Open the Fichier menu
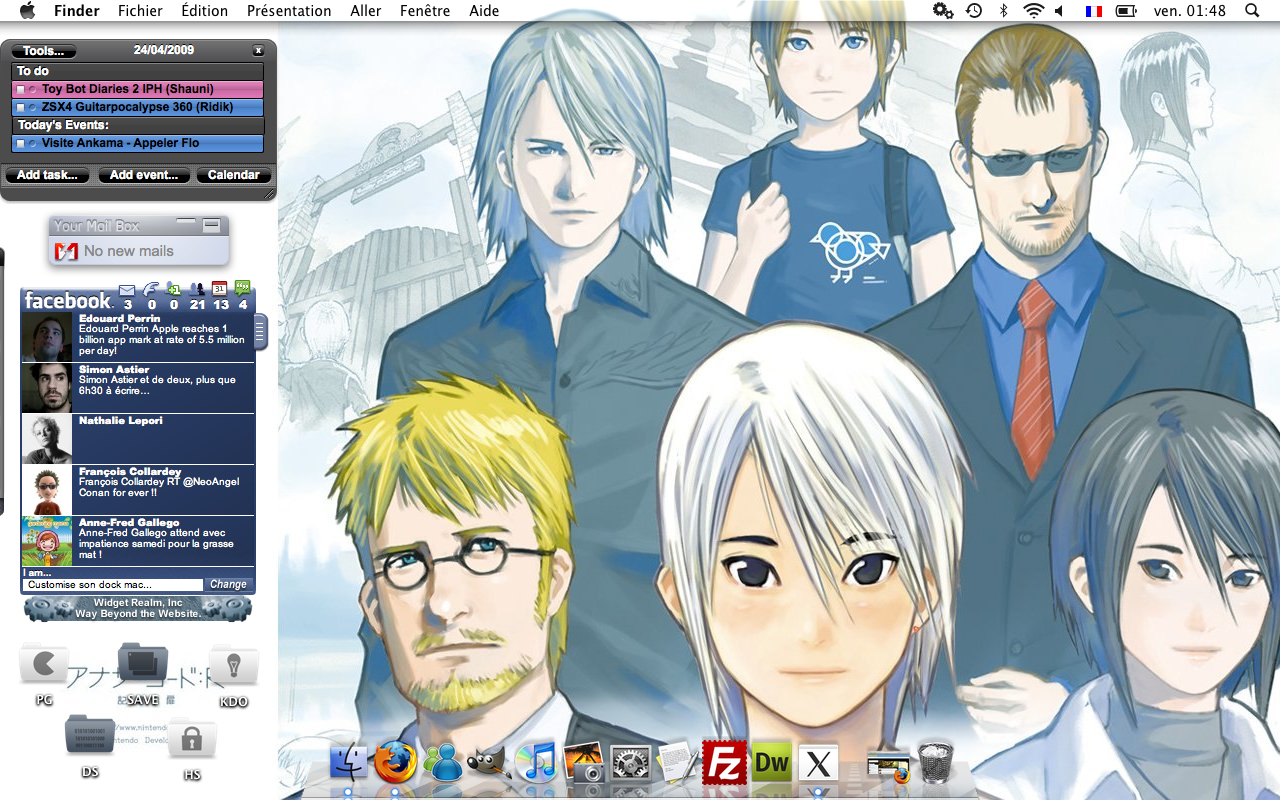This screenshot has width=1280, height=800. 140,11
